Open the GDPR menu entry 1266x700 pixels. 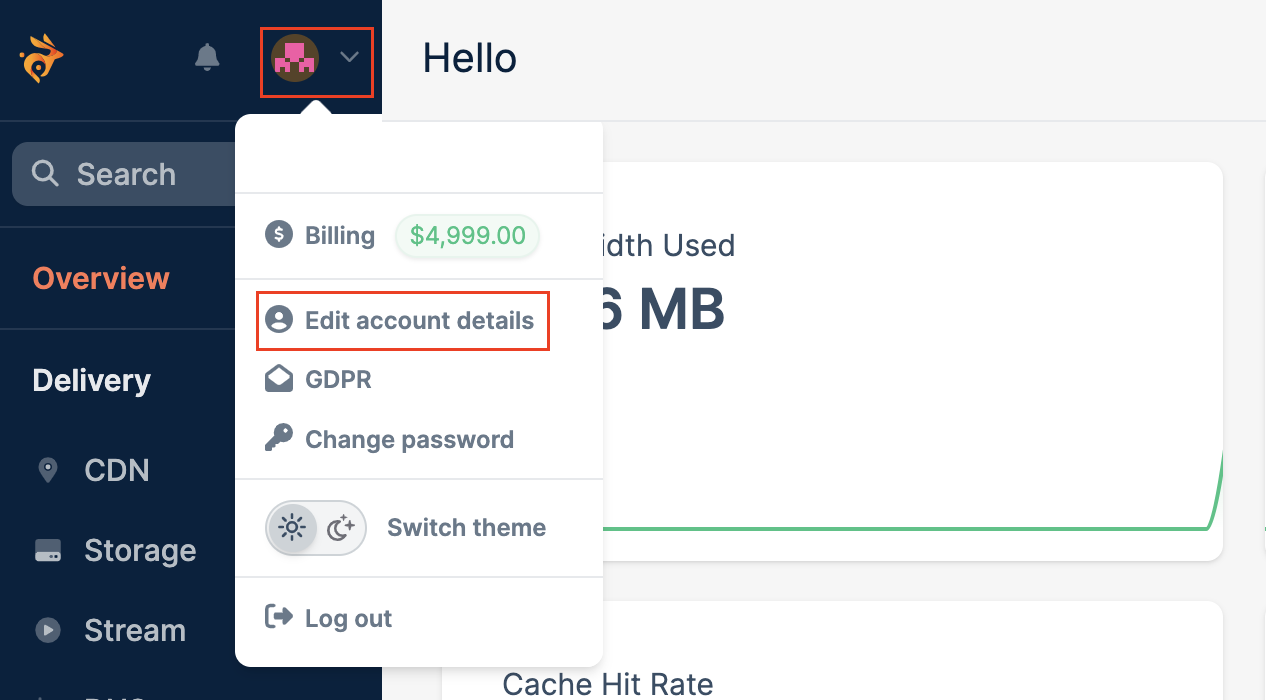338,380
